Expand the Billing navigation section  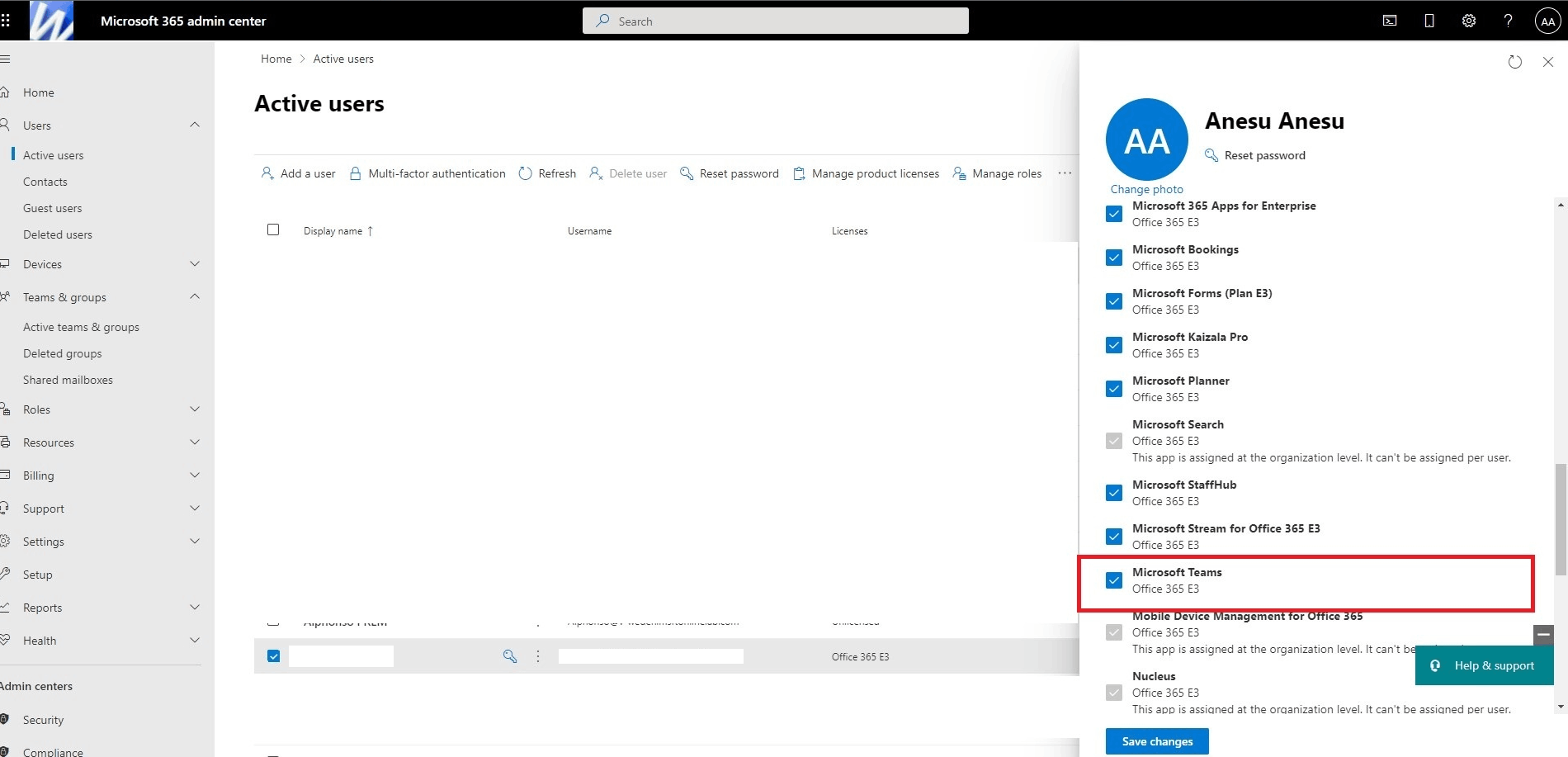pyautogui.click(x=195, y=475)
